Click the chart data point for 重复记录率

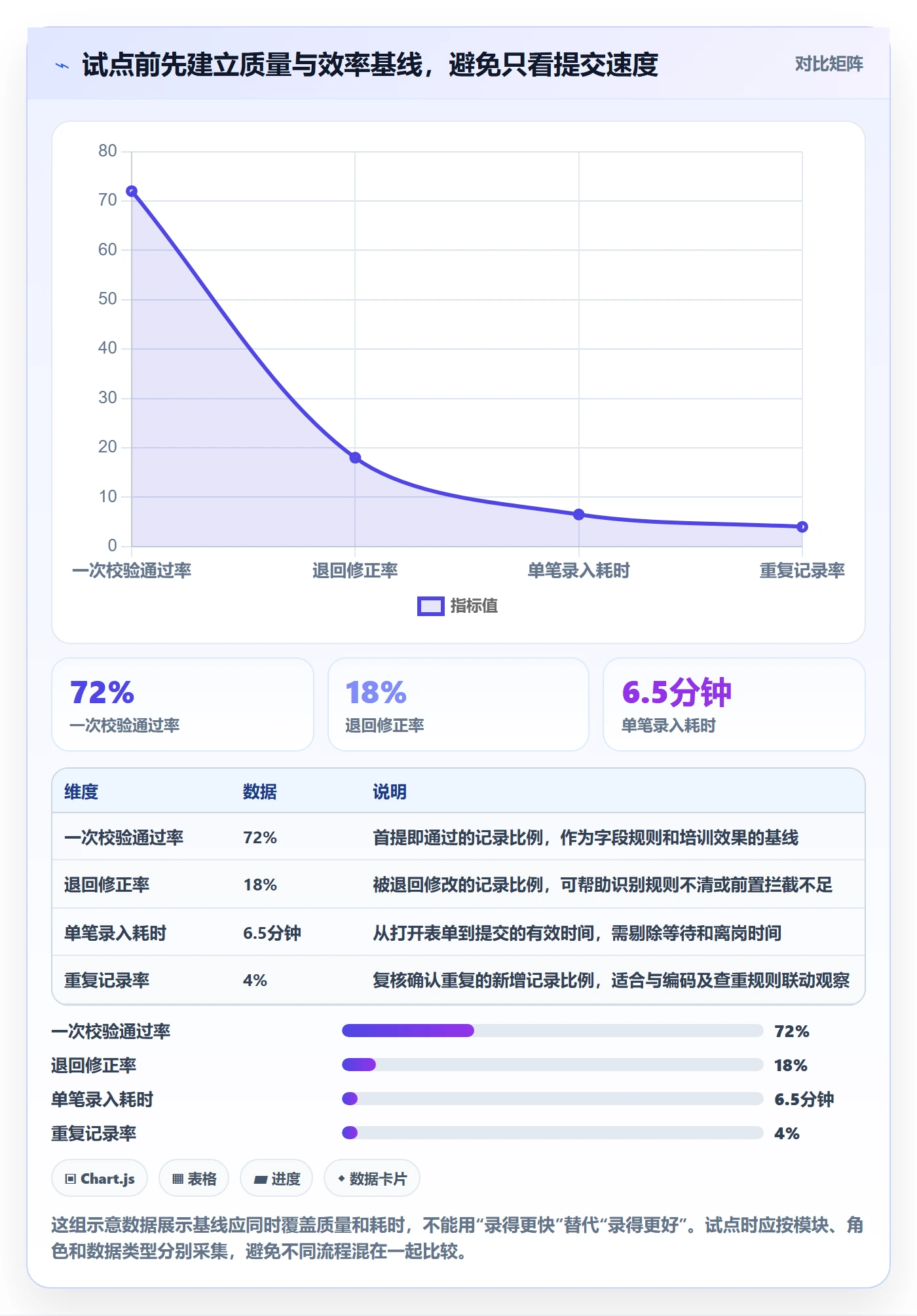click(x=802, y=527)
